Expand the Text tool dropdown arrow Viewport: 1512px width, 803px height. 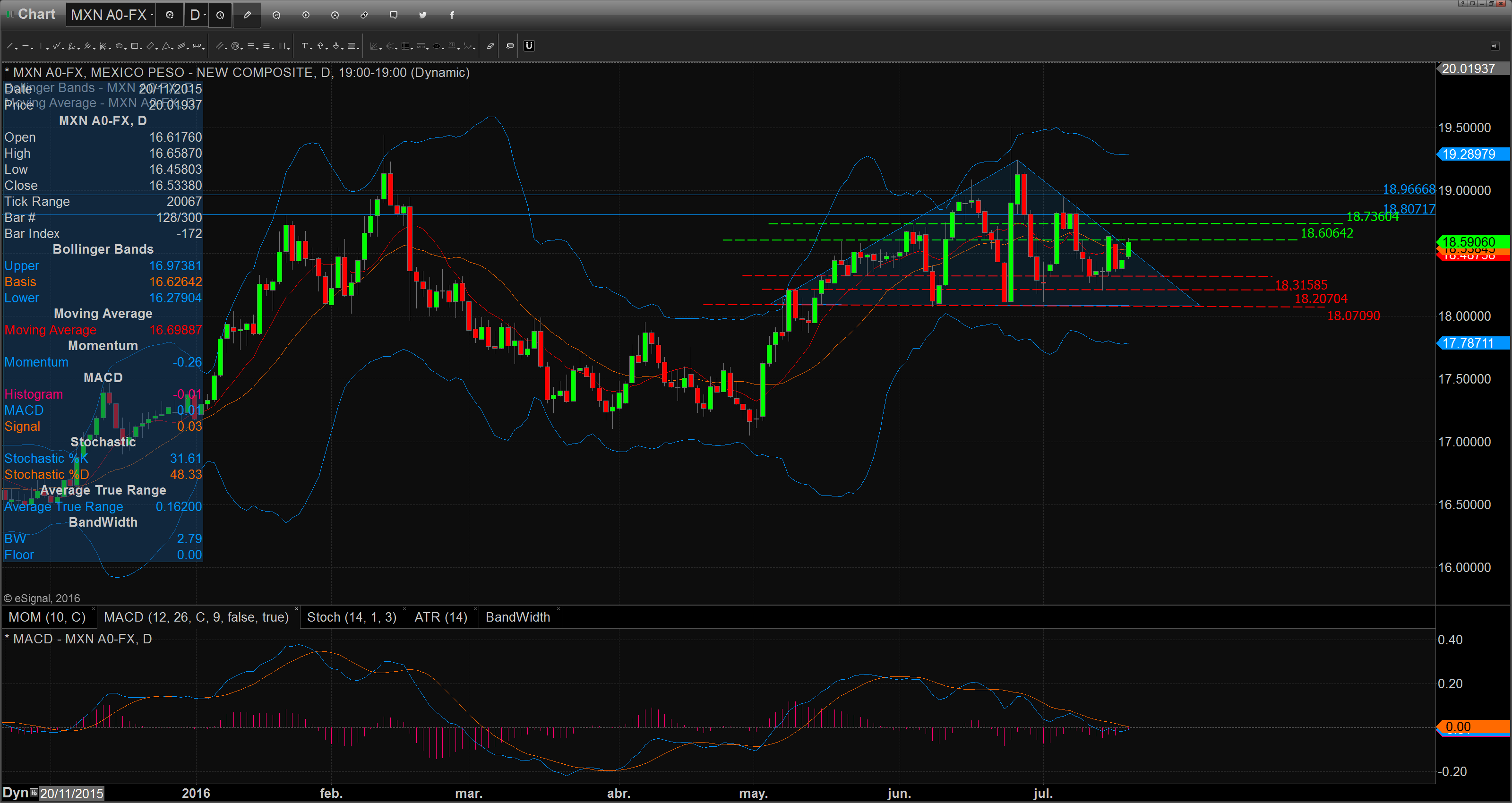pos(311,49)
